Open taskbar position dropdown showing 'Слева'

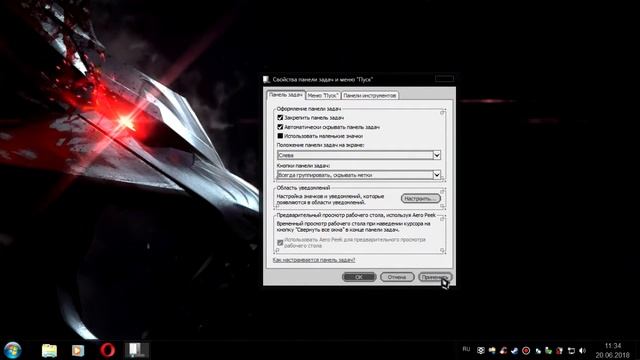click(x=359, y=155)
